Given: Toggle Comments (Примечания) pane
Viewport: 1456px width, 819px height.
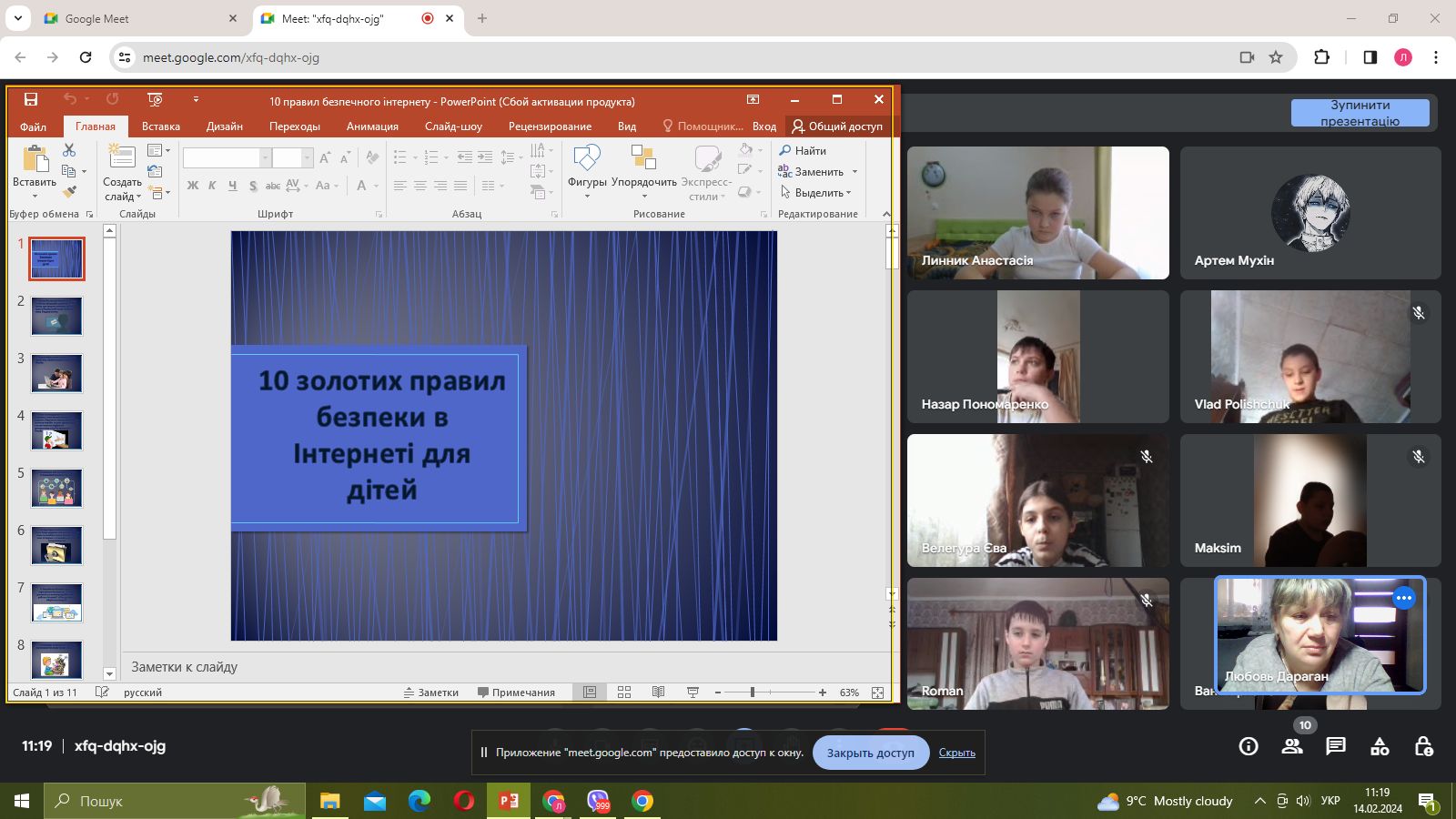Looking at the screenshot, I should point(516,693).
